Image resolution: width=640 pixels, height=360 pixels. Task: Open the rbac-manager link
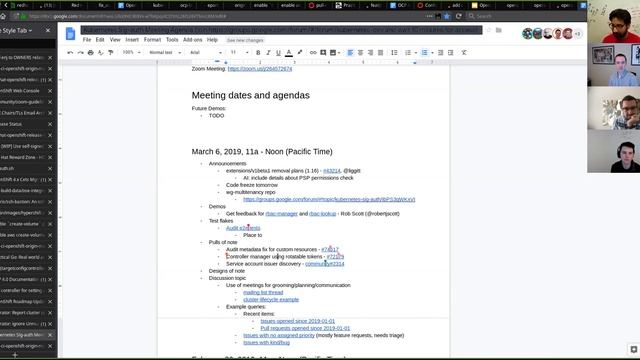coord(282,214)
